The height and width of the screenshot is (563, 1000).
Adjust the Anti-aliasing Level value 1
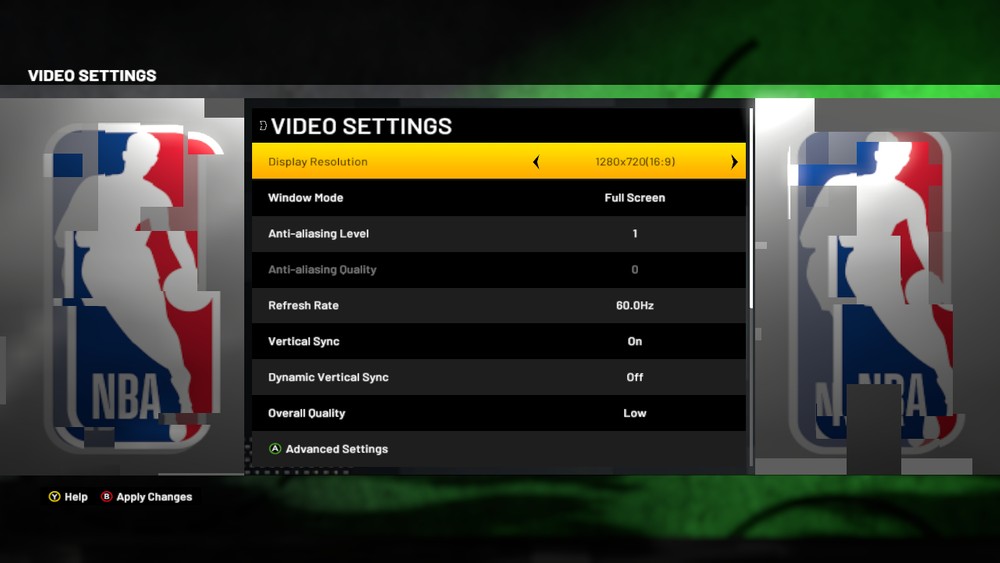[x=635, y=233]
